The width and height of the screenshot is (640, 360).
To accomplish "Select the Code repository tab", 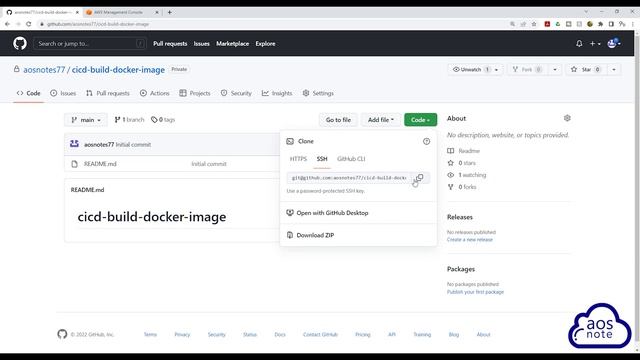I will tap(29, 93).
